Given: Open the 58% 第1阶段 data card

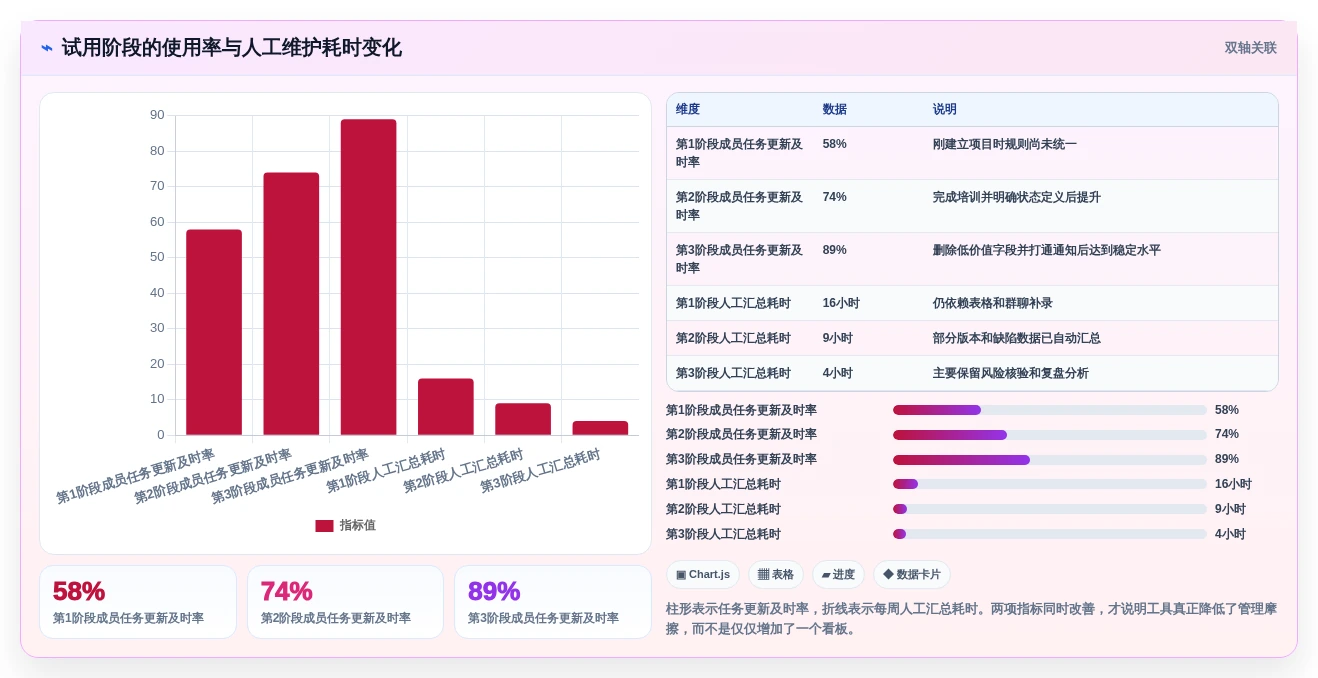Looking at the screenshot, I should pos(138,602).
